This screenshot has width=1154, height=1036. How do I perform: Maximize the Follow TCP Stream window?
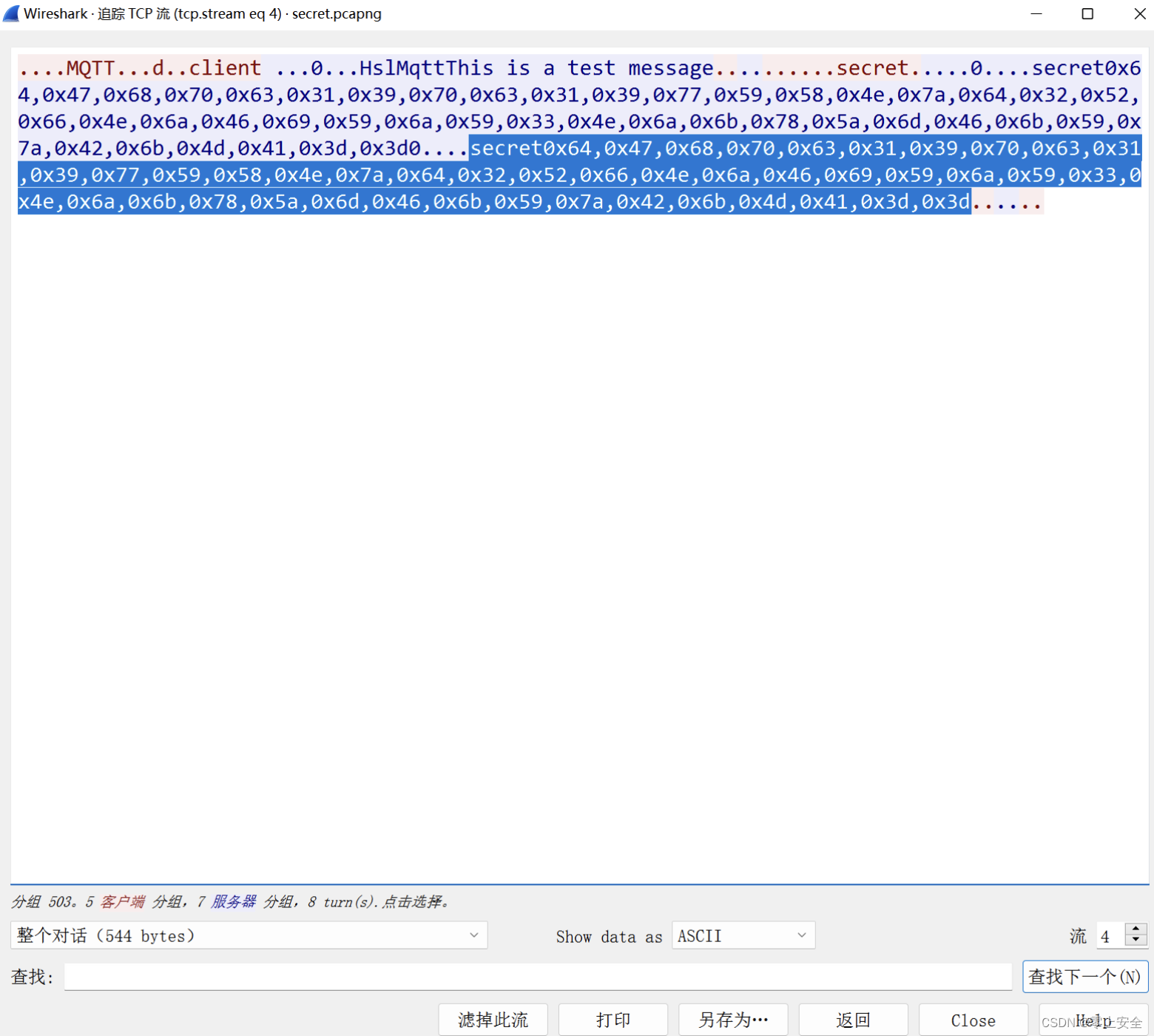pyautogui.click(x=1087, y=13)
